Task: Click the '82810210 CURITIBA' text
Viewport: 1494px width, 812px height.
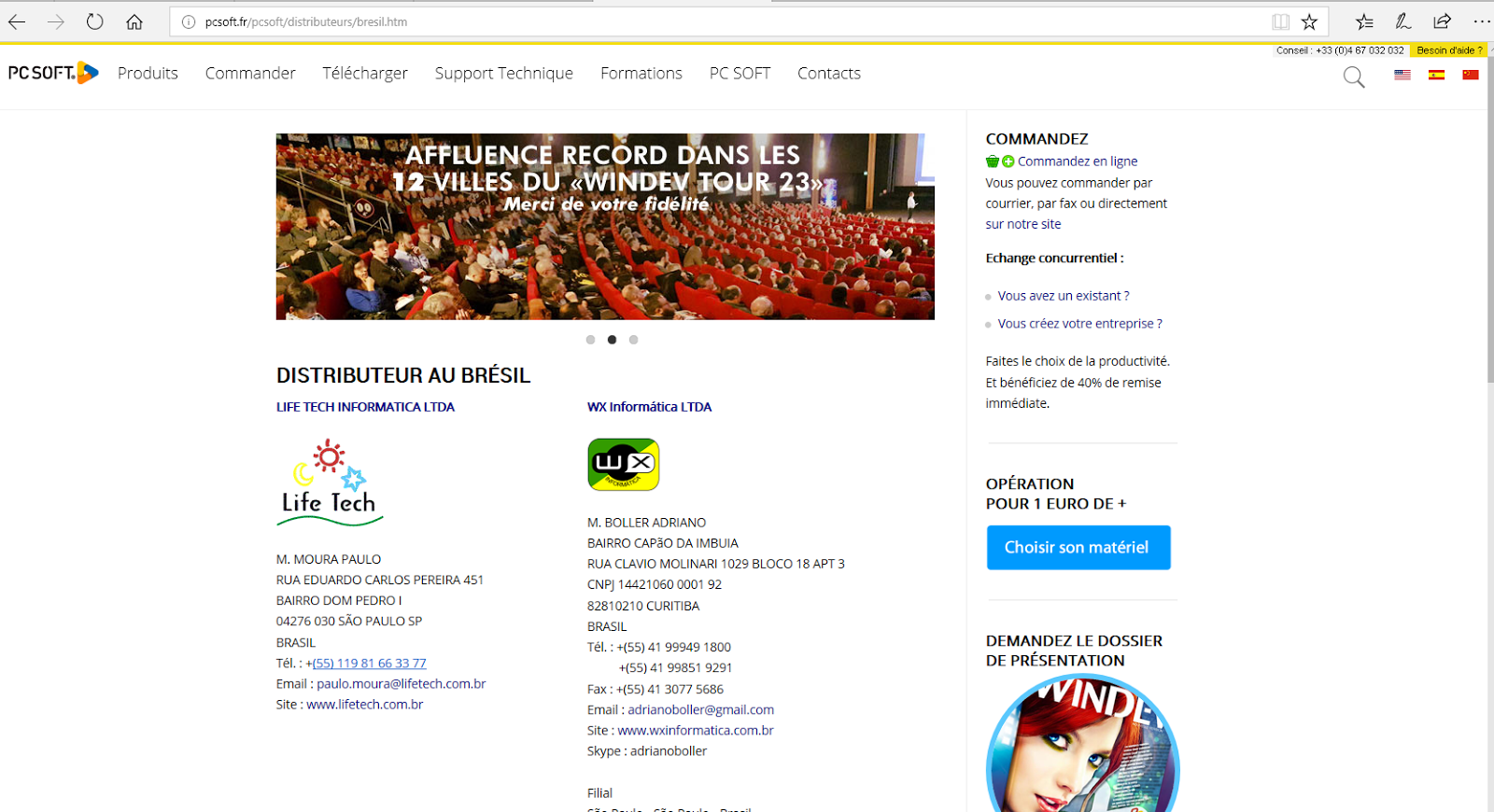Action: click(643, 606)
